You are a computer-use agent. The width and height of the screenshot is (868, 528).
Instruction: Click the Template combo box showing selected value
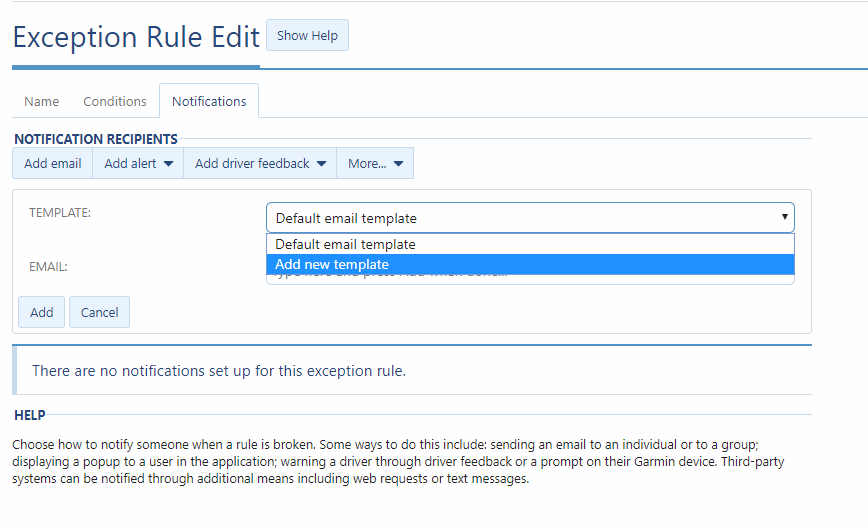(520, 218)
